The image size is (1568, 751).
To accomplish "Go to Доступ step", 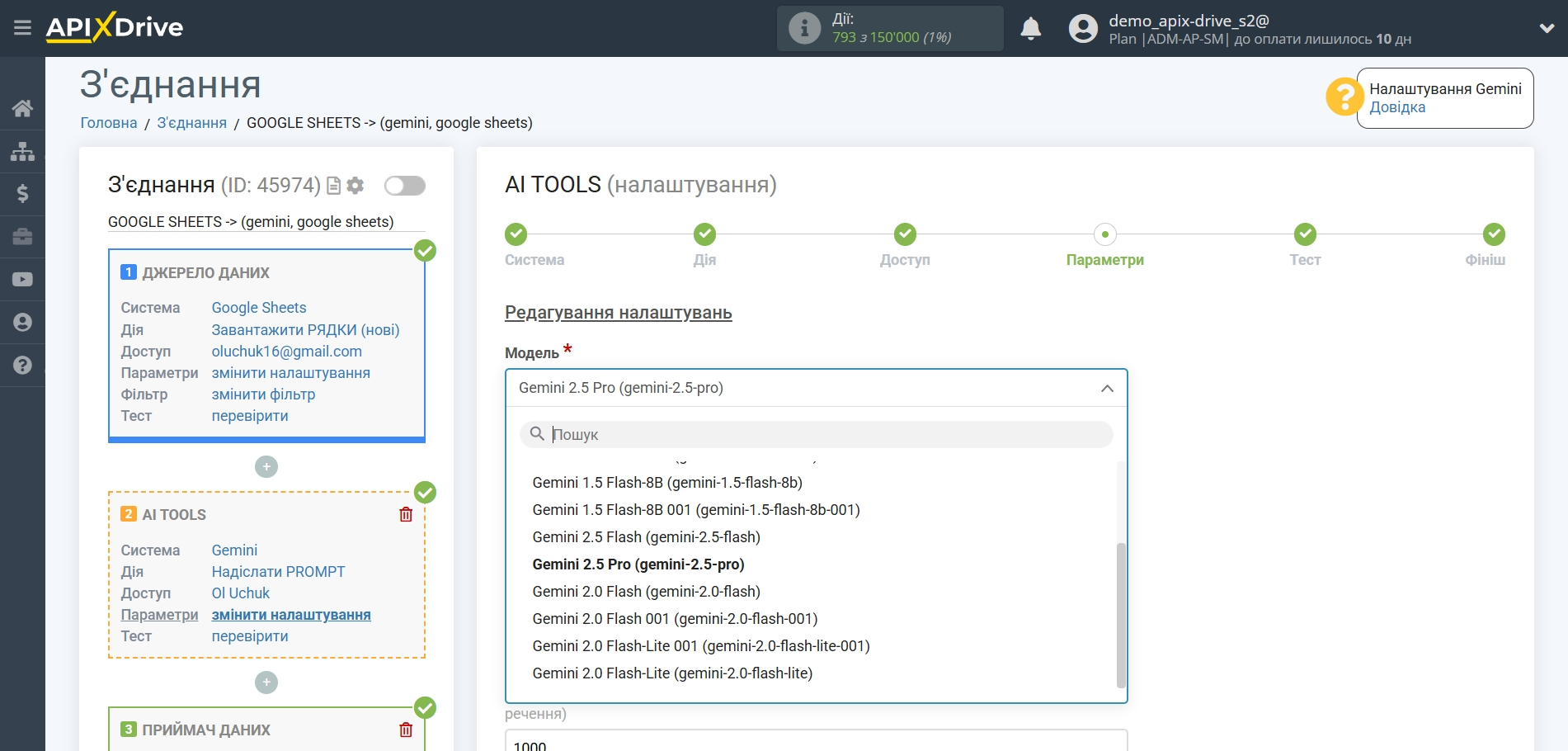I will tap(905, 234).
